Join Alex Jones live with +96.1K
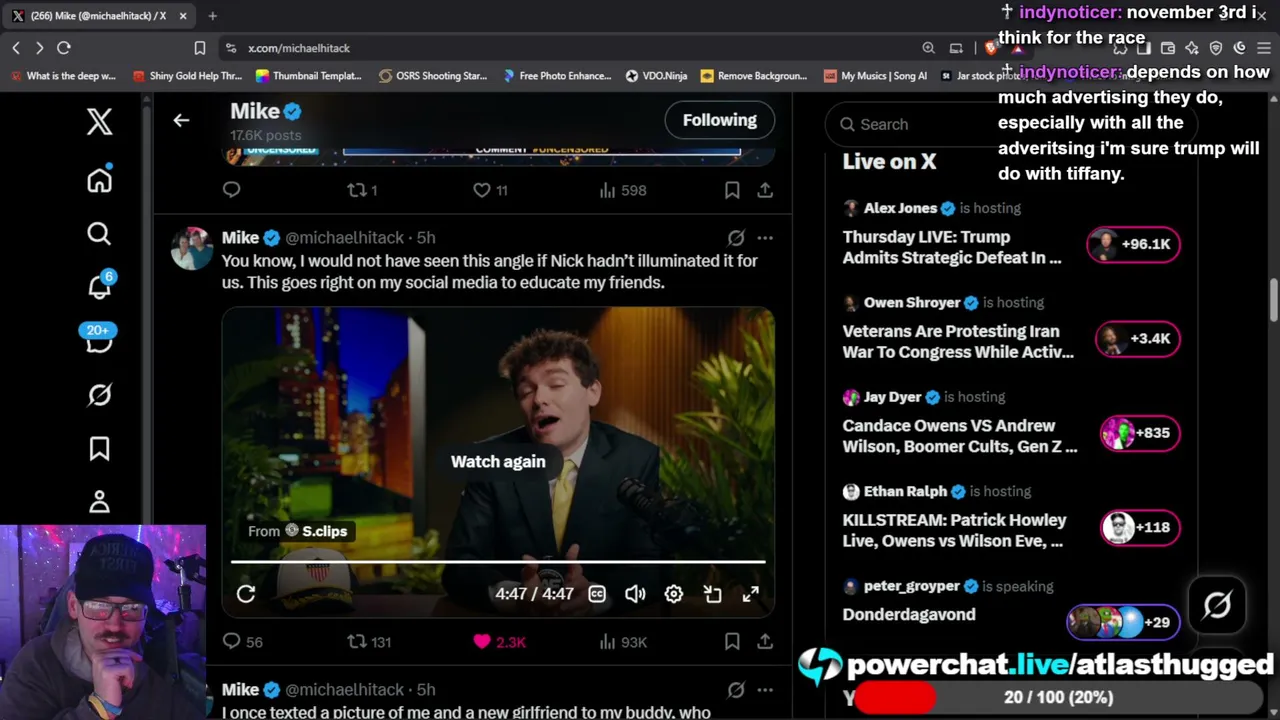Screen dimensions: 1280x720 coord(1133,244)
